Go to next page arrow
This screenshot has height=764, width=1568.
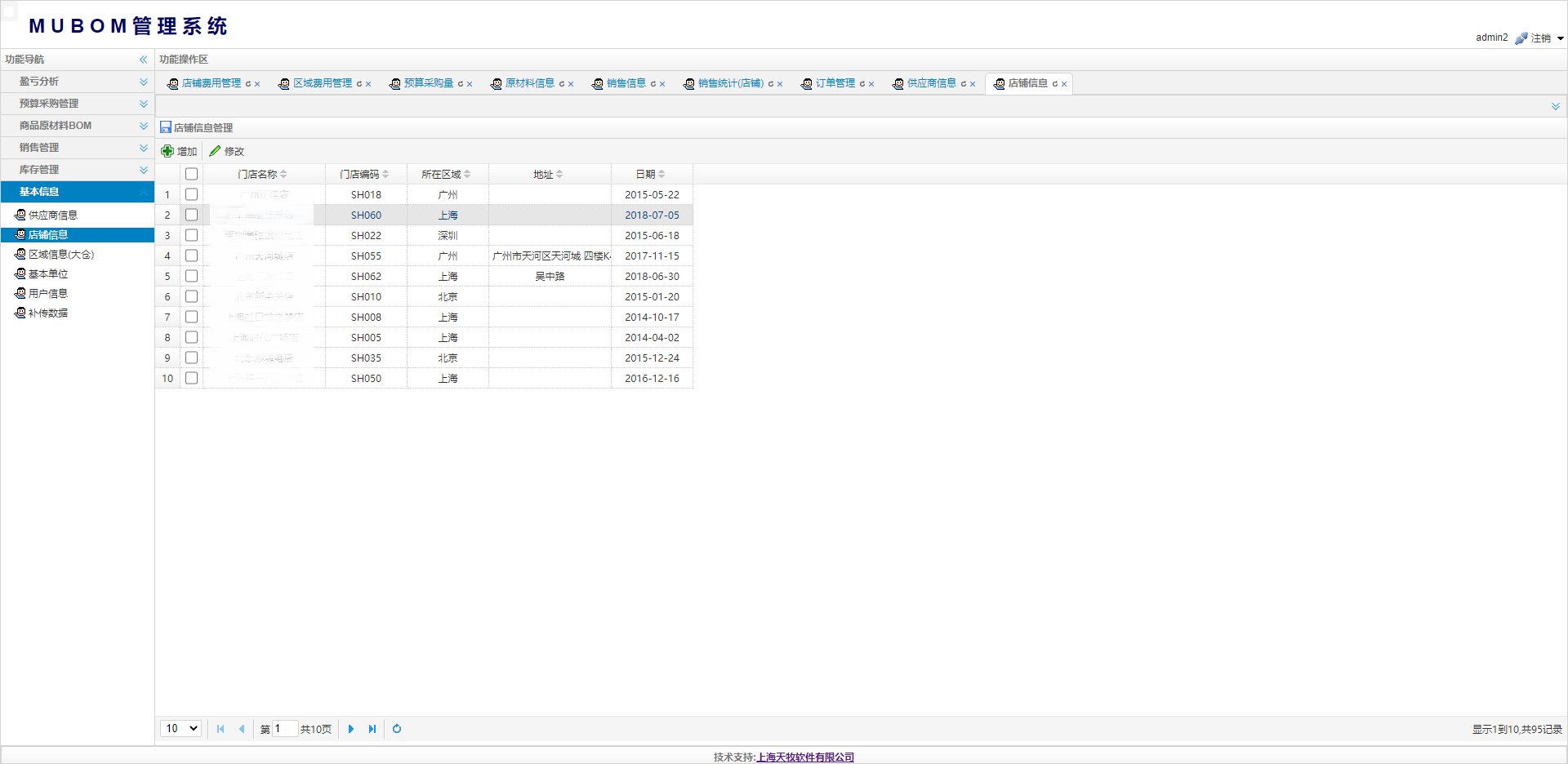(351, 729)
